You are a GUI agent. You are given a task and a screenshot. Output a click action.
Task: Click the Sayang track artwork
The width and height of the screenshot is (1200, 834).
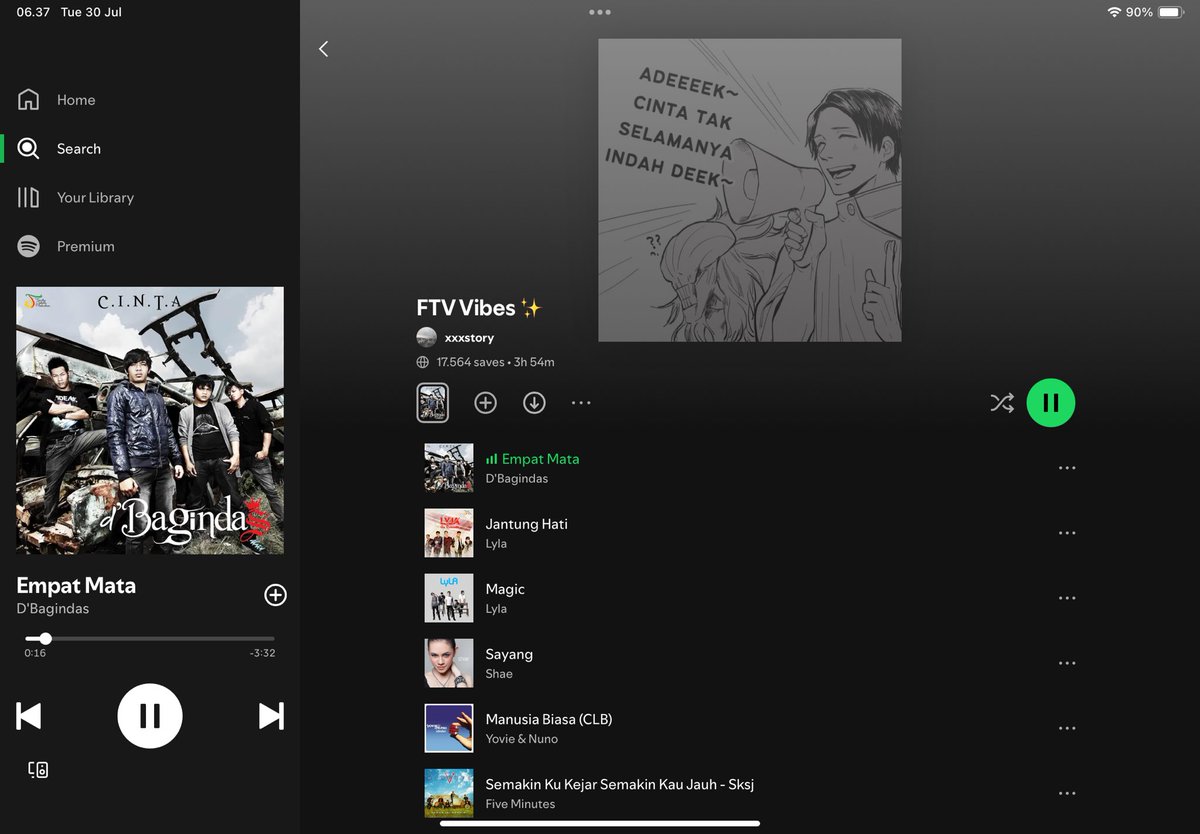click(449, 663)
